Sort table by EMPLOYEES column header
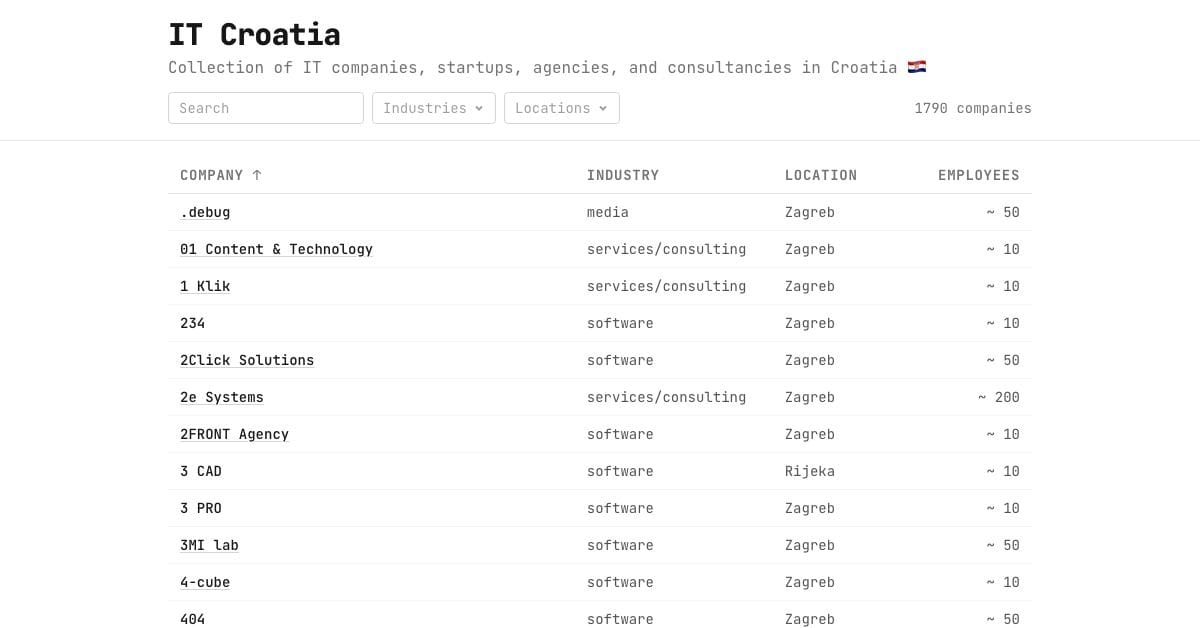Viewport: 1200px width, 628px height. coord(979,175)
